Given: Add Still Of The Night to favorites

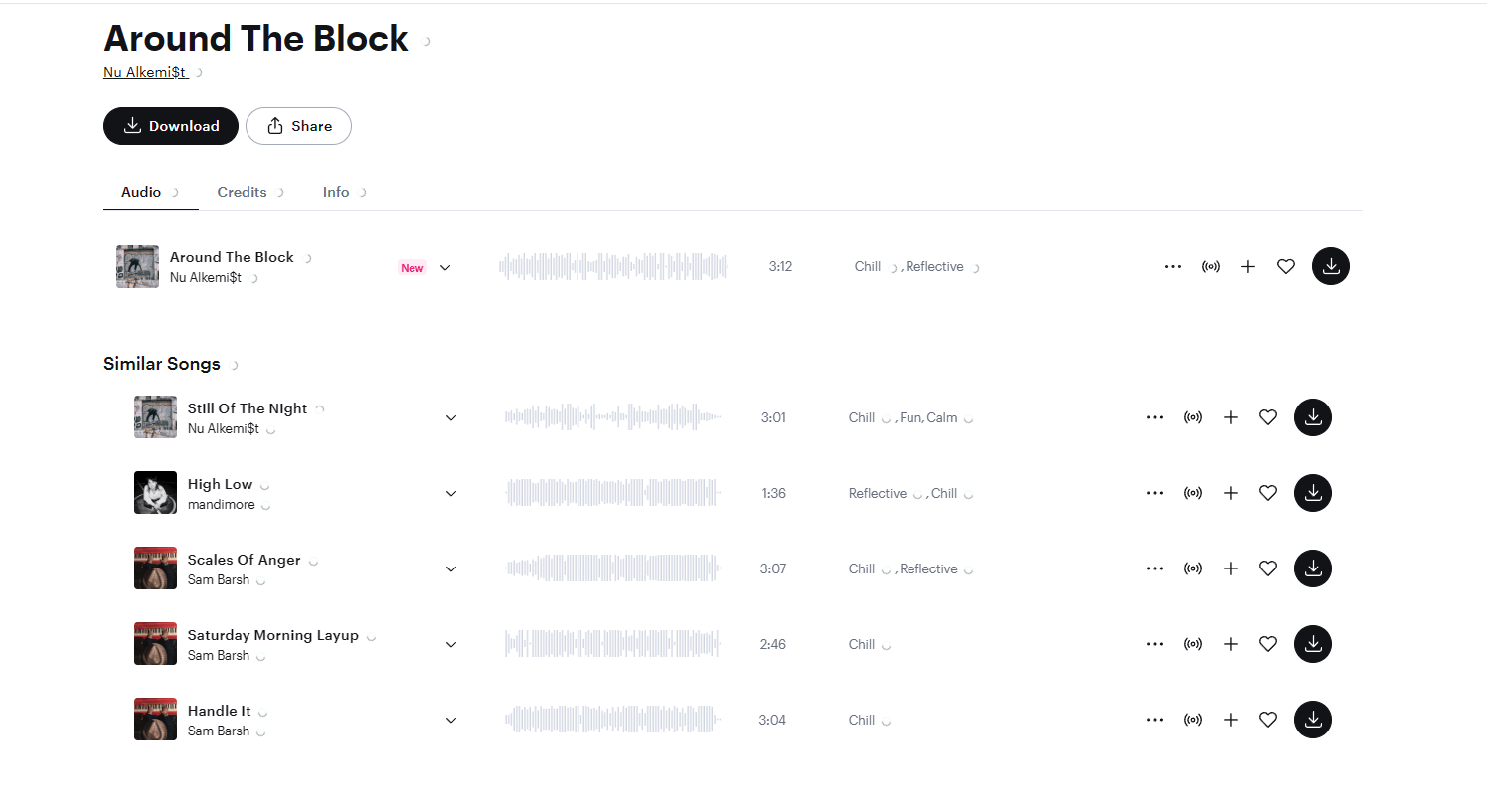Looking at the screenshot, I should coord(1267,416).
